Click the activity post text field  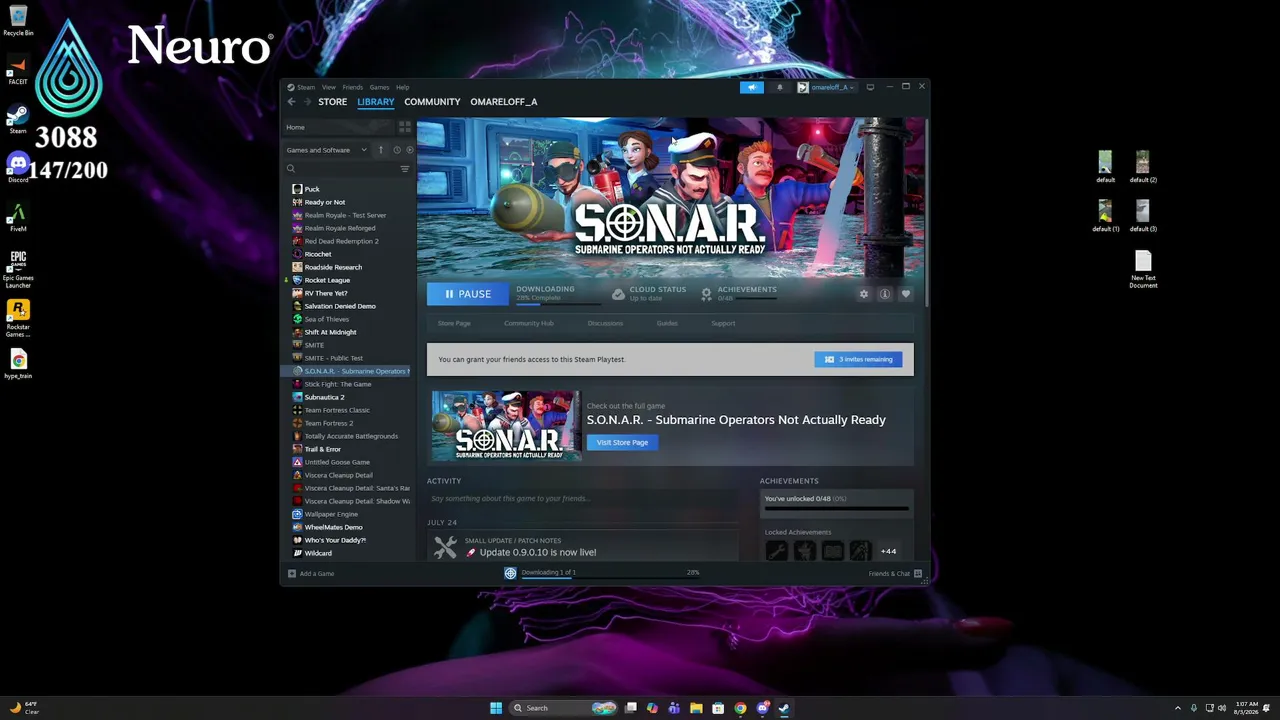pos(582,498)
